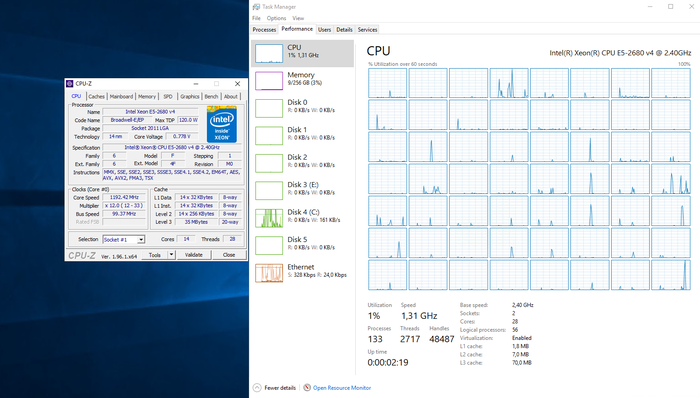Click the Fewer details collapse arrow icon
700x398 pixels.
[257, 388]
